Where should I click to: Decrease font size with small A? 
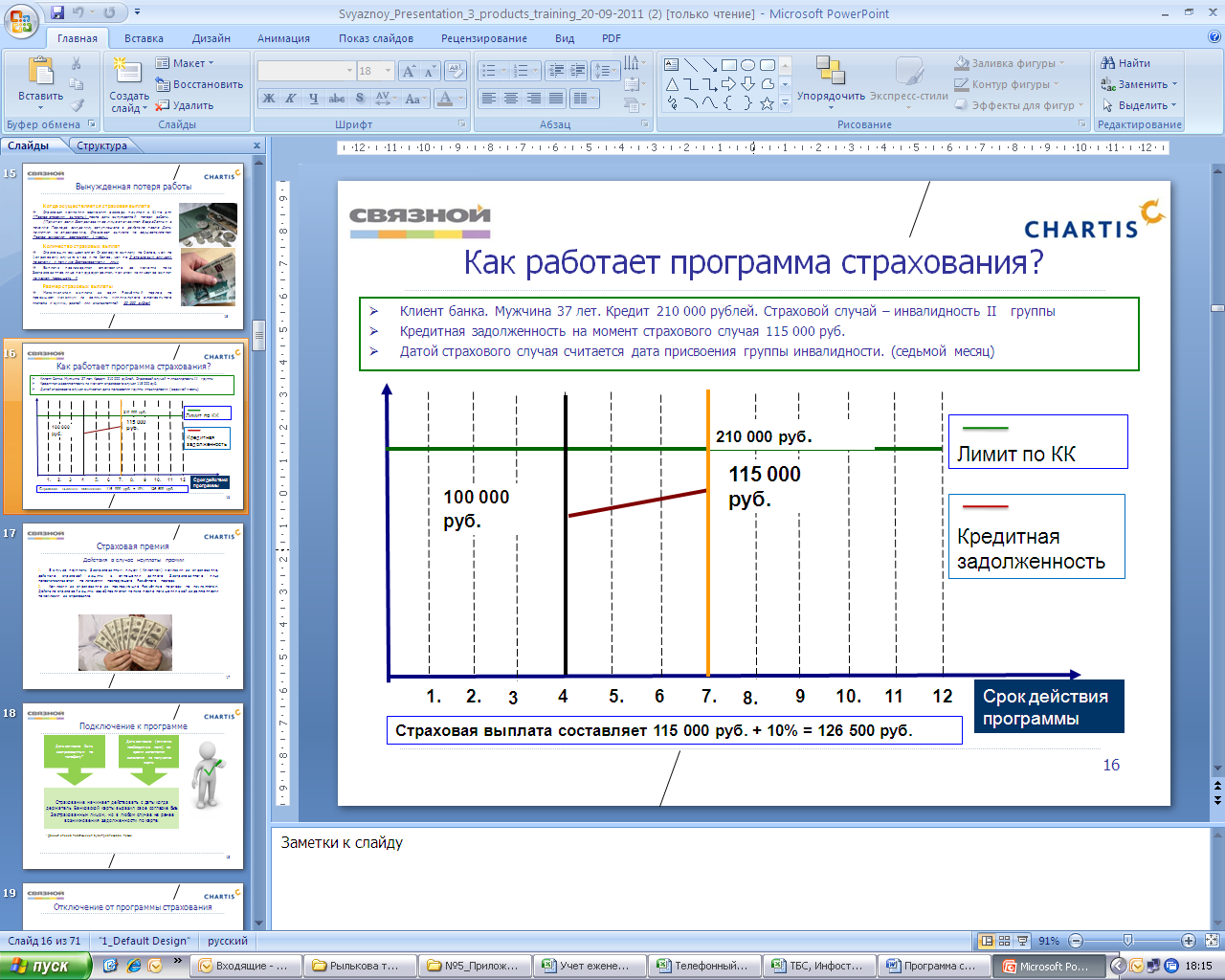(429, 71)
